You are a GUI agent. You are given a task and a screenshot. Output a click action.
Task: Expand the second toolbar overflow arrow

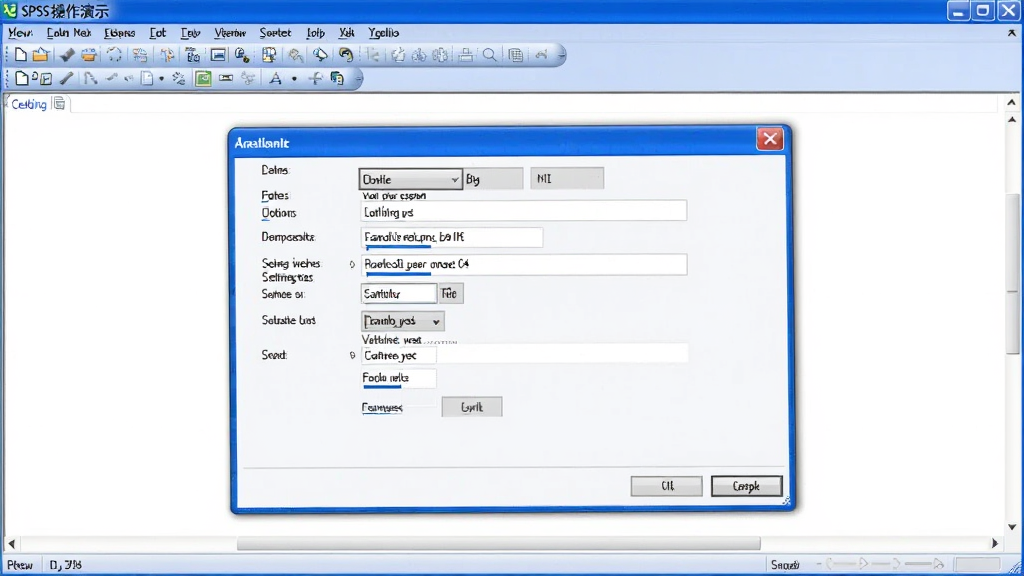tap(358, 78)
